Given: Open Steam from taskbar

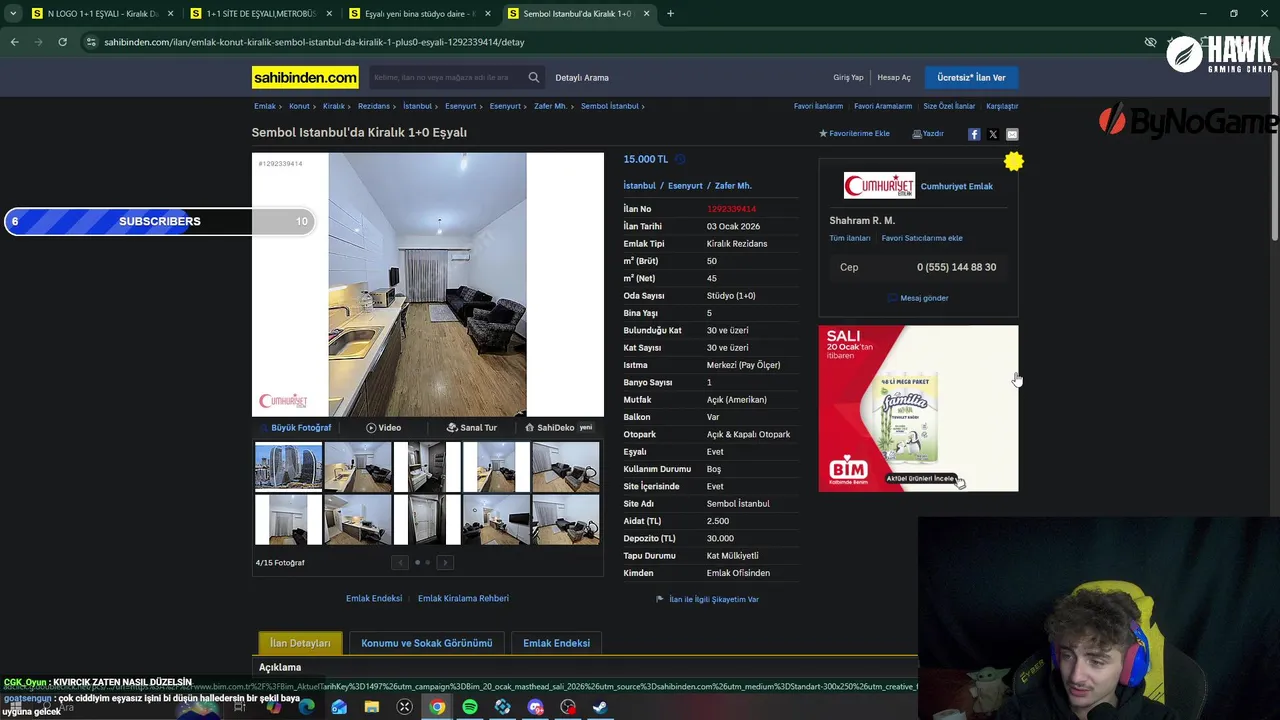Looking at the screenshot, I should point(601,707).
